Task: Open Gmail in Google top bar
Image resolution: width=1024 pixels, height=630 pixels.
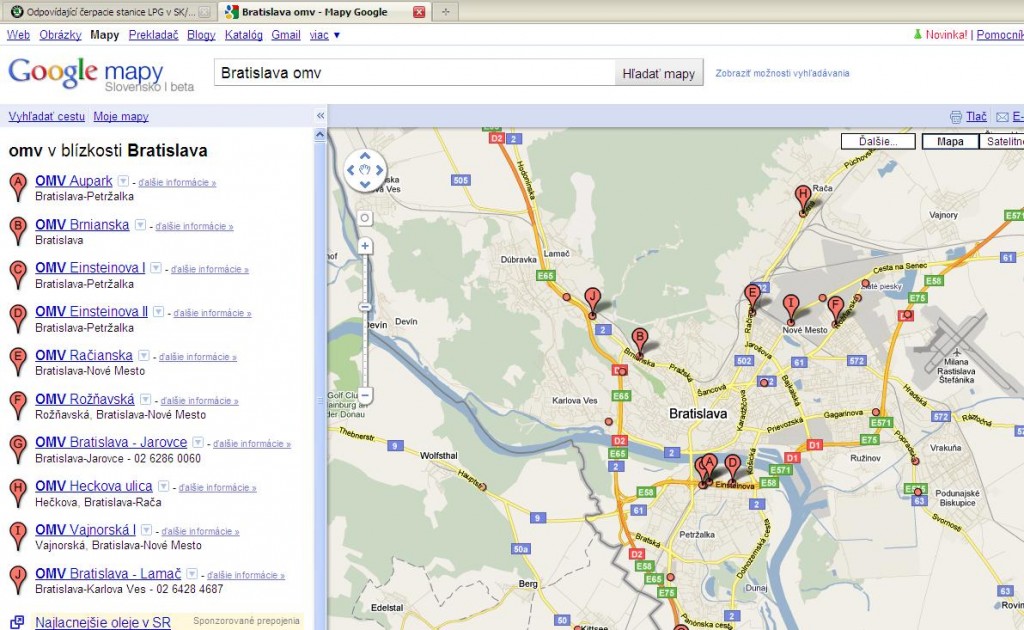Action: (x=285, y=35)
